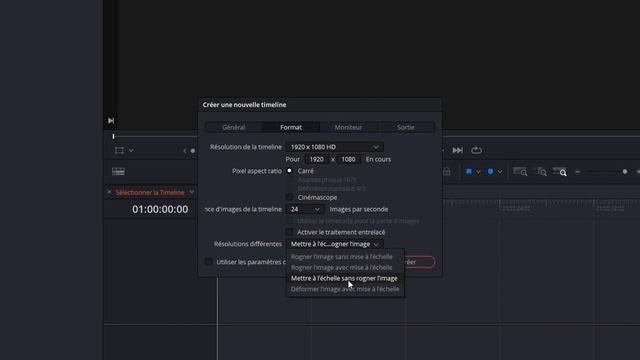Expand the frame rate 24 dropdown
This screenshot has height=360, width=640.
[304, 209]
